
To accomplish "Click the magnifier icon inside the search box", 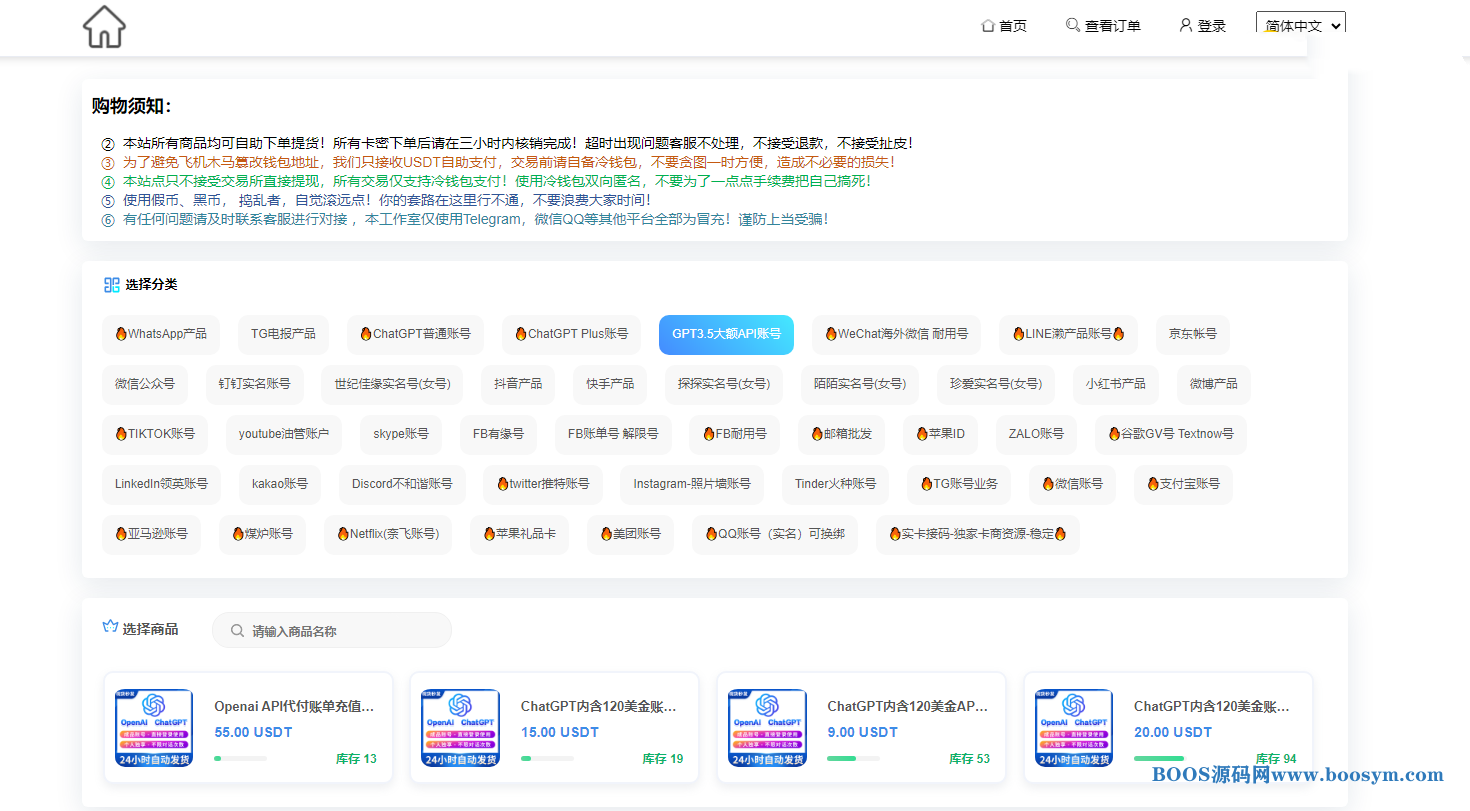I will [x=237, y=630].
